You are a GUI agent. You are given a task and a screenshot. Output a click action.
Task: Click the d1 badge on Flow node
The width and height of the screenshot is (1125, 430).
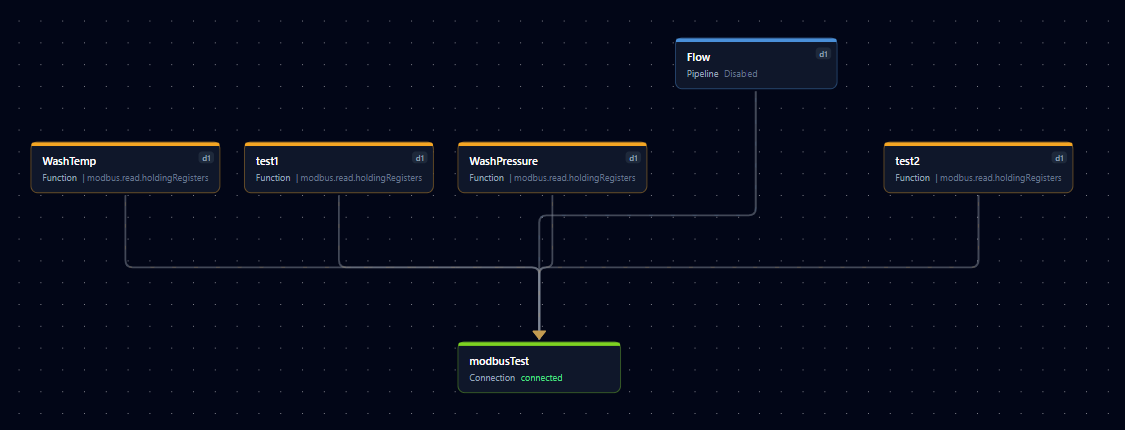click(x=823, y=54)
